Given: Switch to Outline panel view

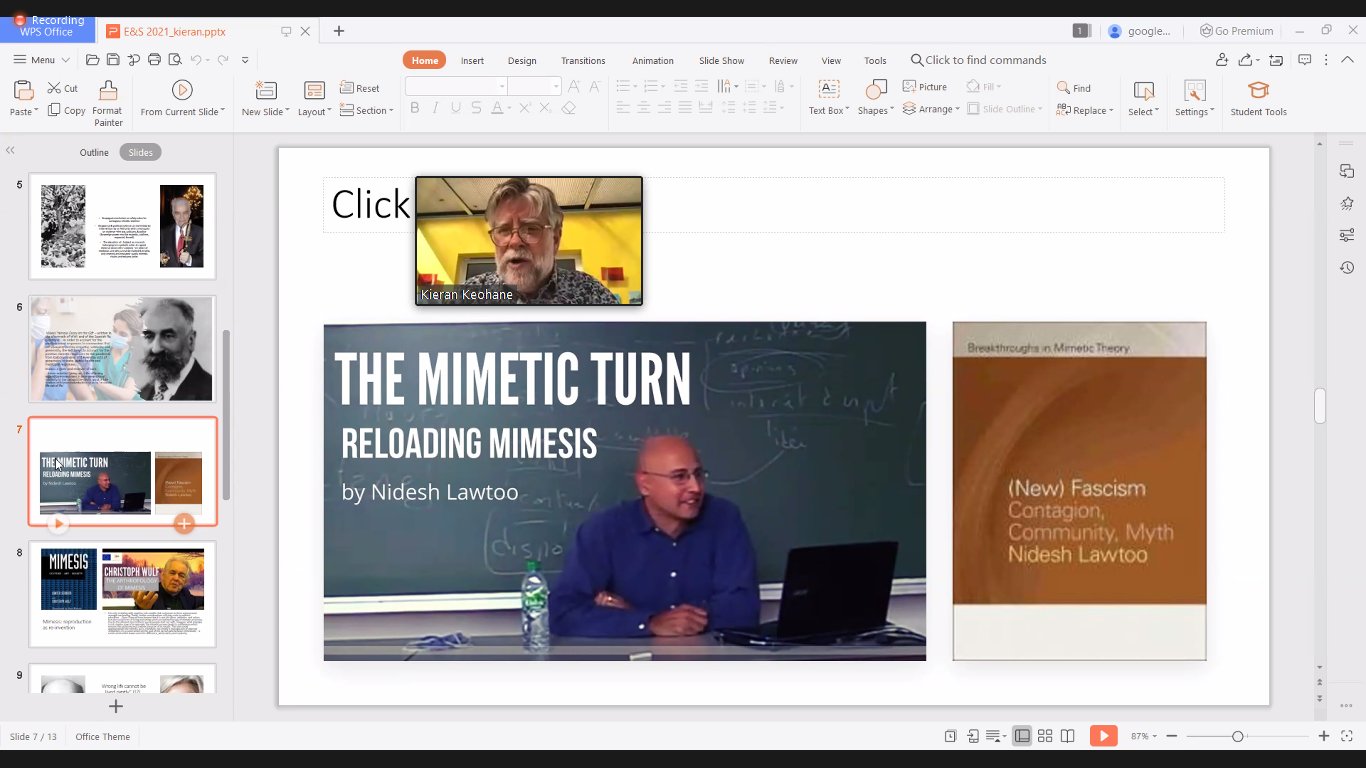Looking at the screenshot, I should point(94,152).
